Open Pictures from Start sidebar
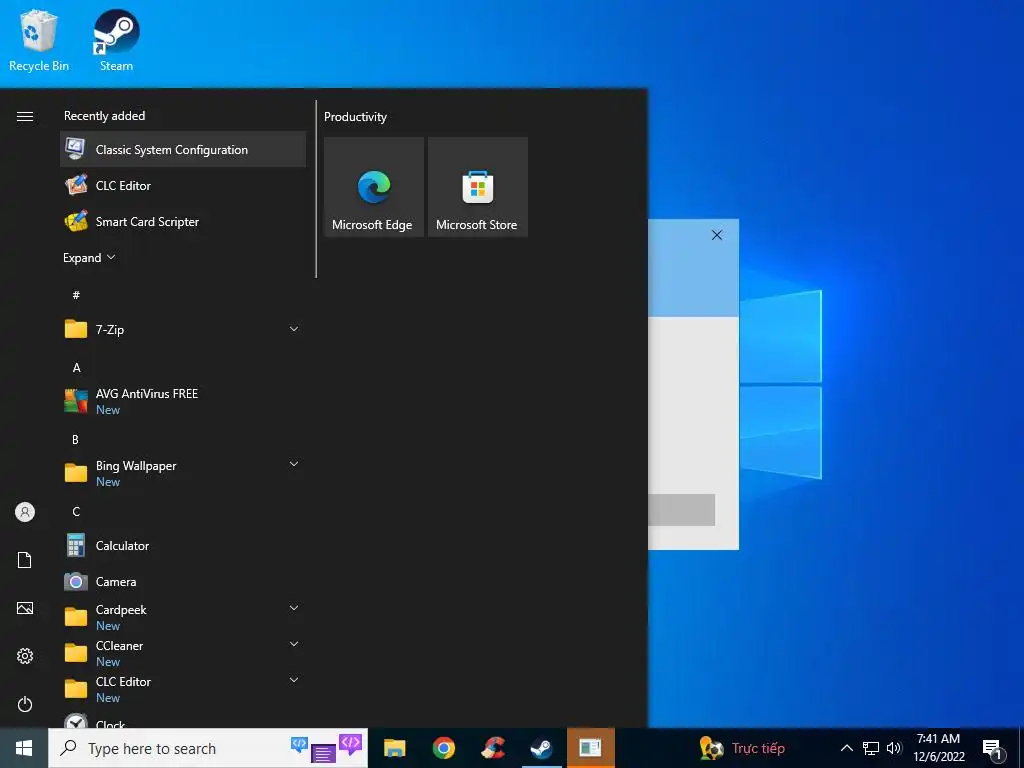Image resolution: width=1024 pixels, height=768 pixels. pyautogui.click(x=25, y=608)
